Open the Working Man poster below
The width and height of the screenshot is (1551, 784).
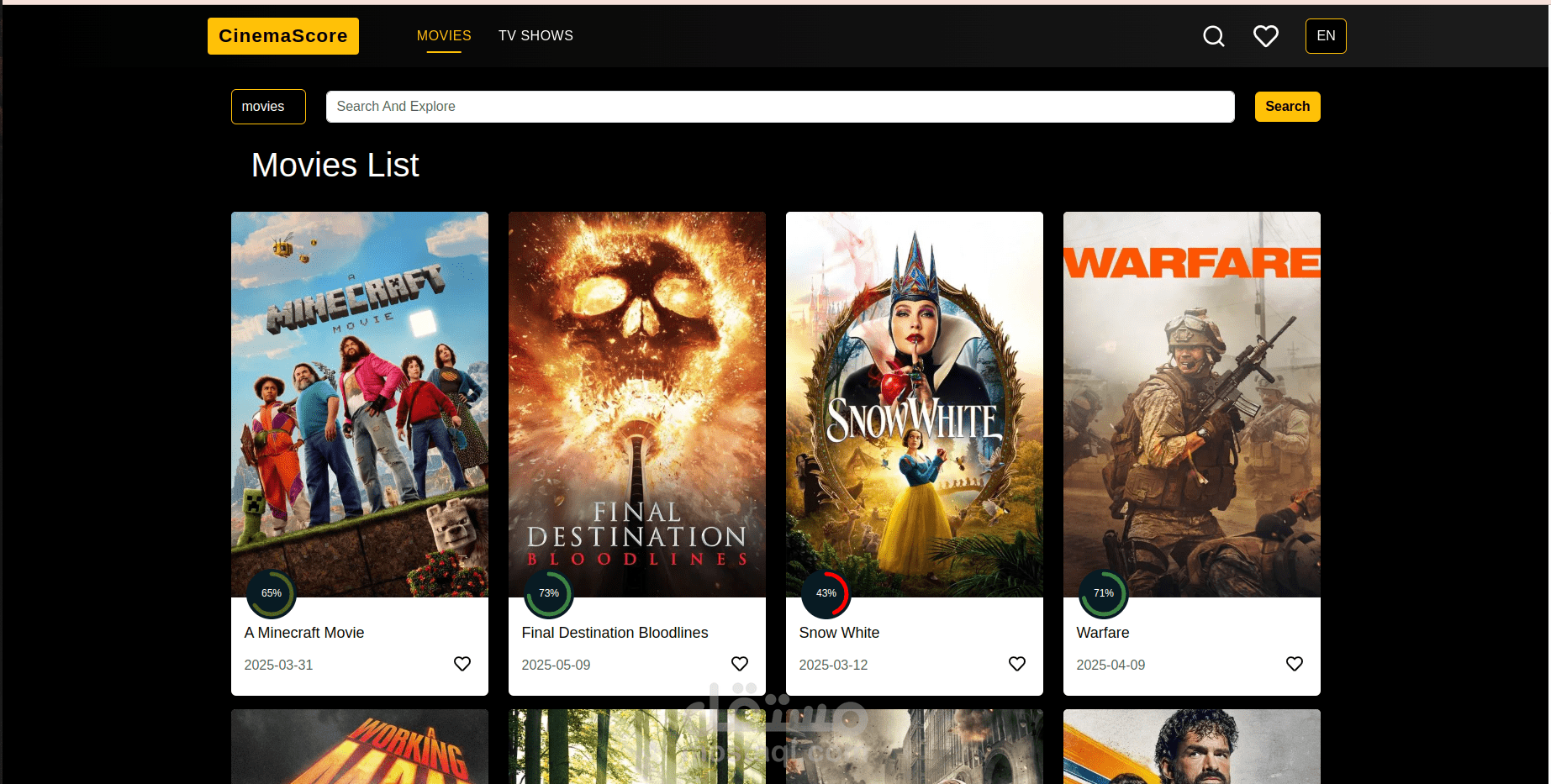[x=360, y=747]
